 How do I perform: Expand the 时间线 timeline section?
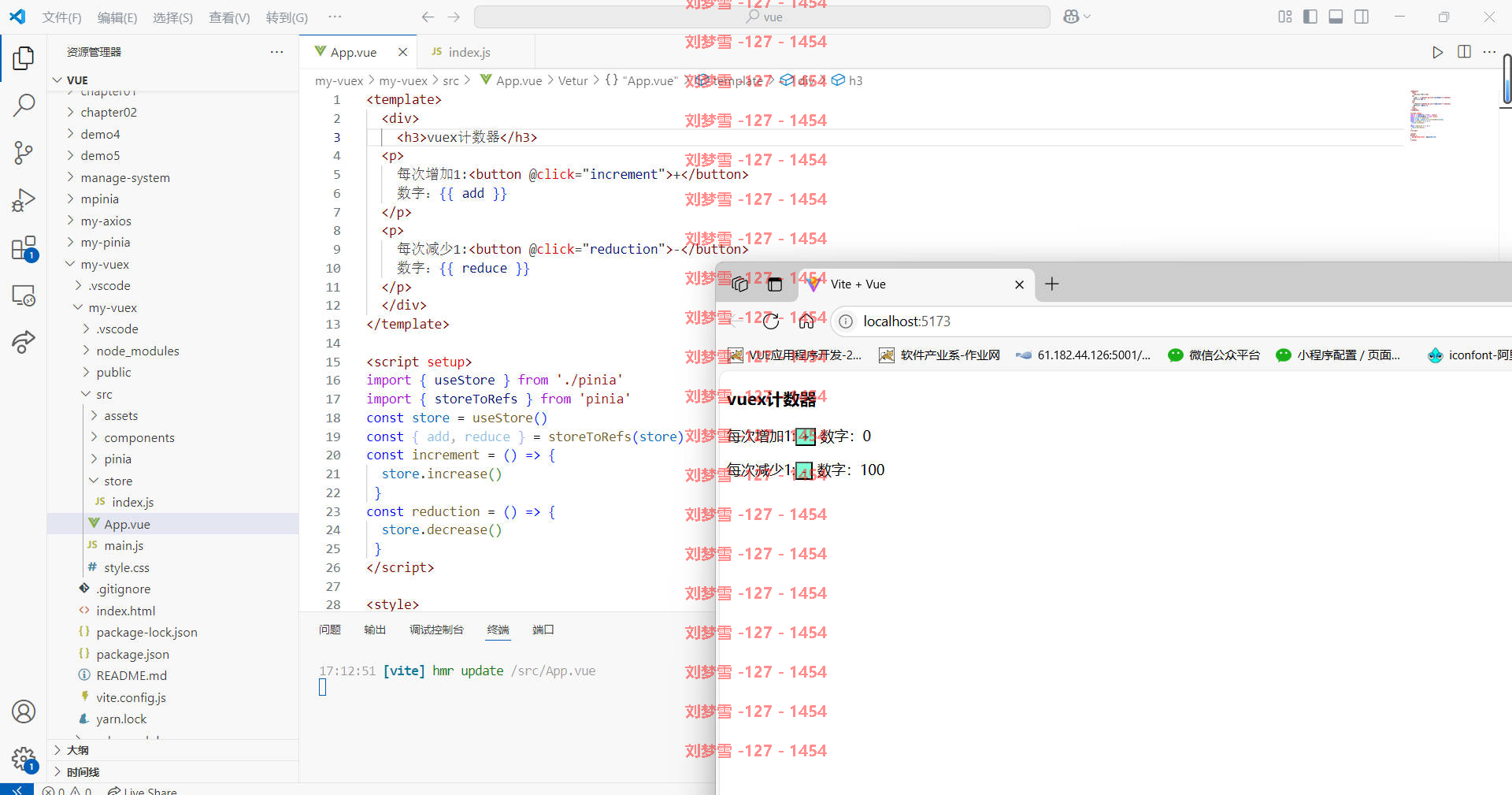click(83, 772)
